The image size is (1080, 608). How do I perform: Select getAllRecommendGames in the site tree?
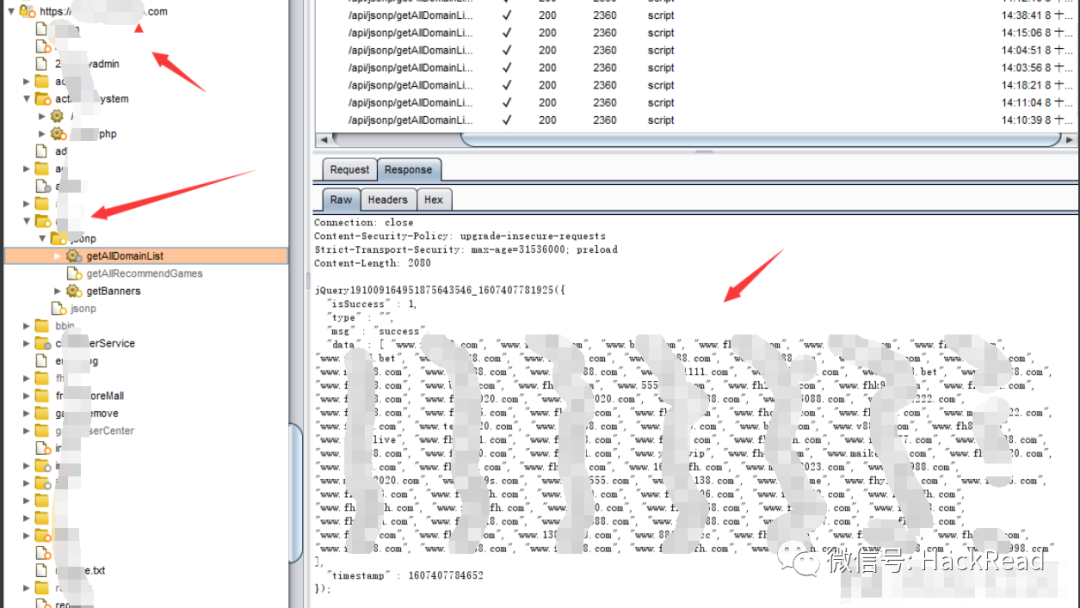coord(144,274)
